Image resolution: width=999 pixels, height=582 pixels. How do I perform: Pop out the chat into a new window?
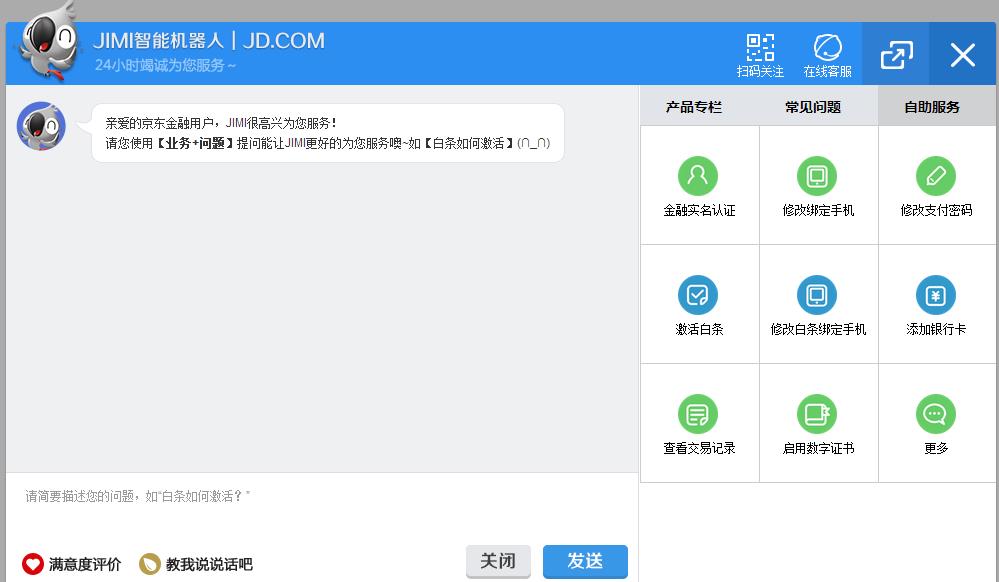pos(896,55)
